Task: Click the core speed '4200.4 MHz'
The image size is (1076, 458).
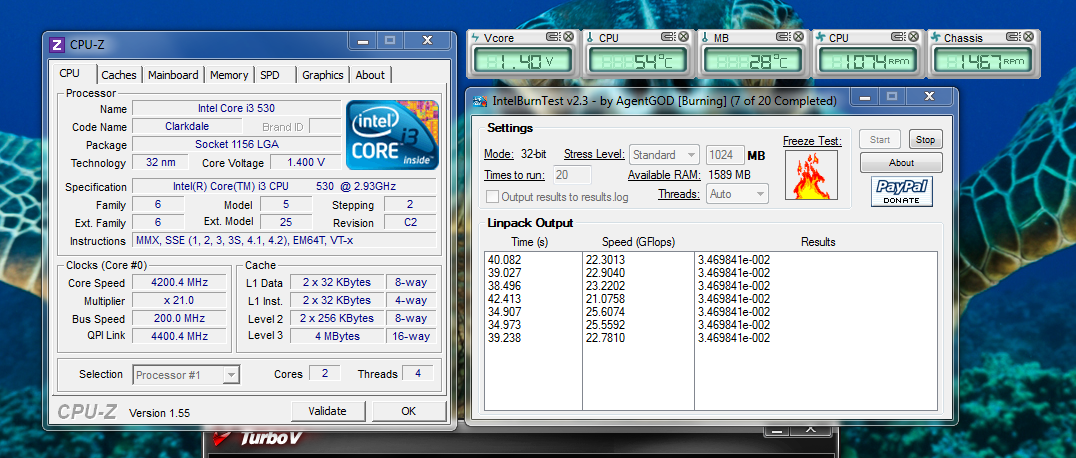Action: (x=179, y=282)
